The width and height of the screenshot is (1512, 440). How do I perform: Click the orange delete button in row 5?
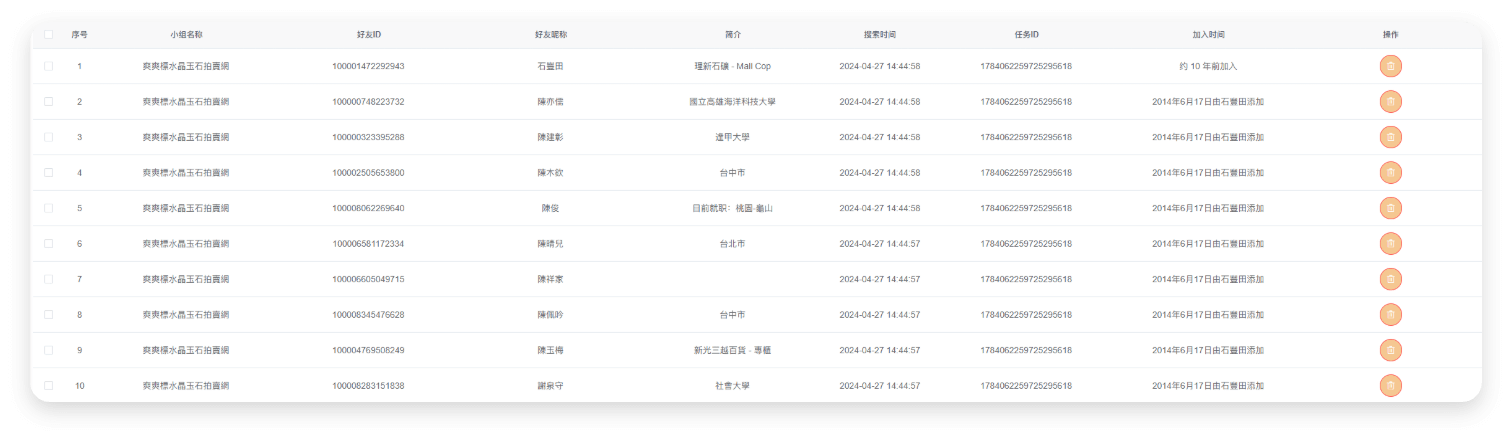[1390, 208]
